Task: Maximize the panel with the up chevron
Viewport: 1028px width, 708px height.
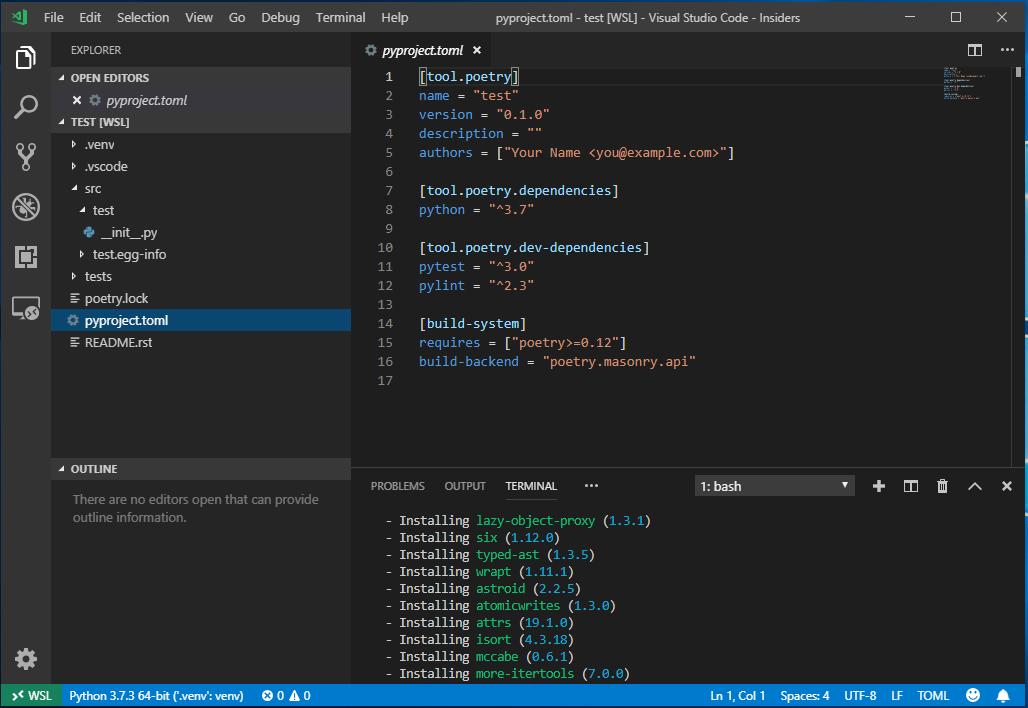Action: tap(974, 486)
